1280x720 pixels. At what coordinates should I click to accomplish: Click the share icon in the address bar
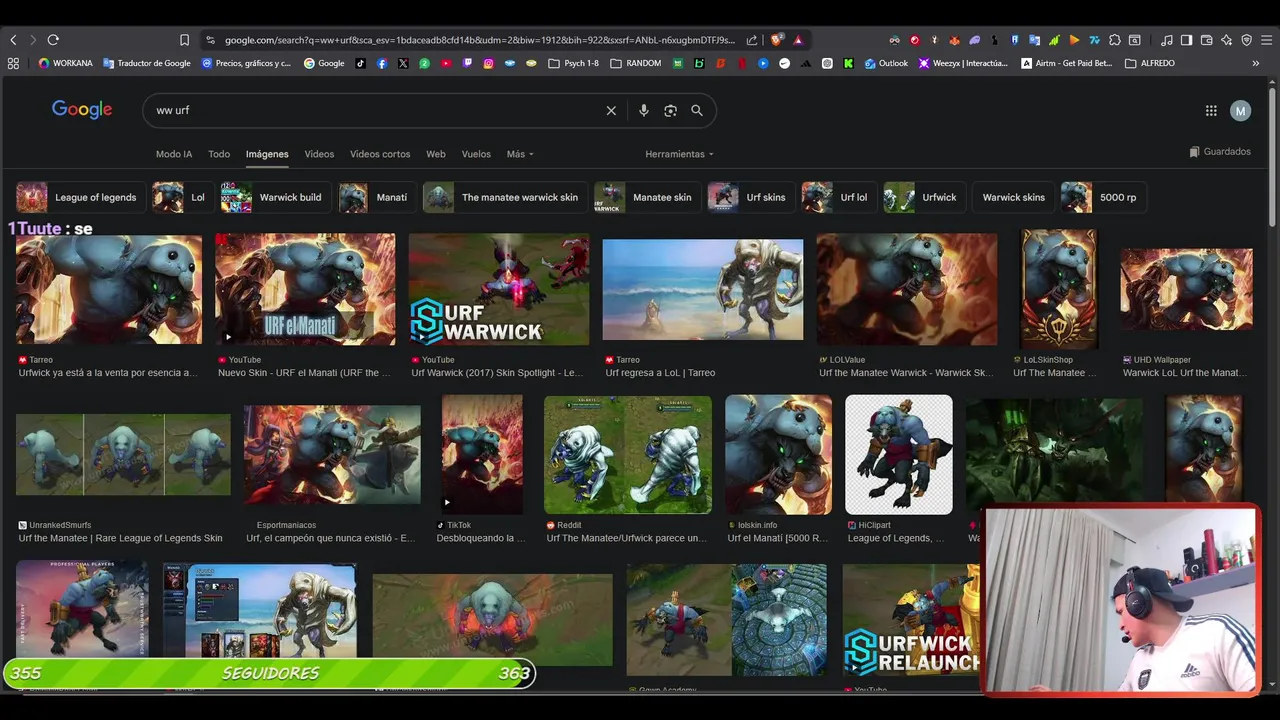tap(751, 40)
